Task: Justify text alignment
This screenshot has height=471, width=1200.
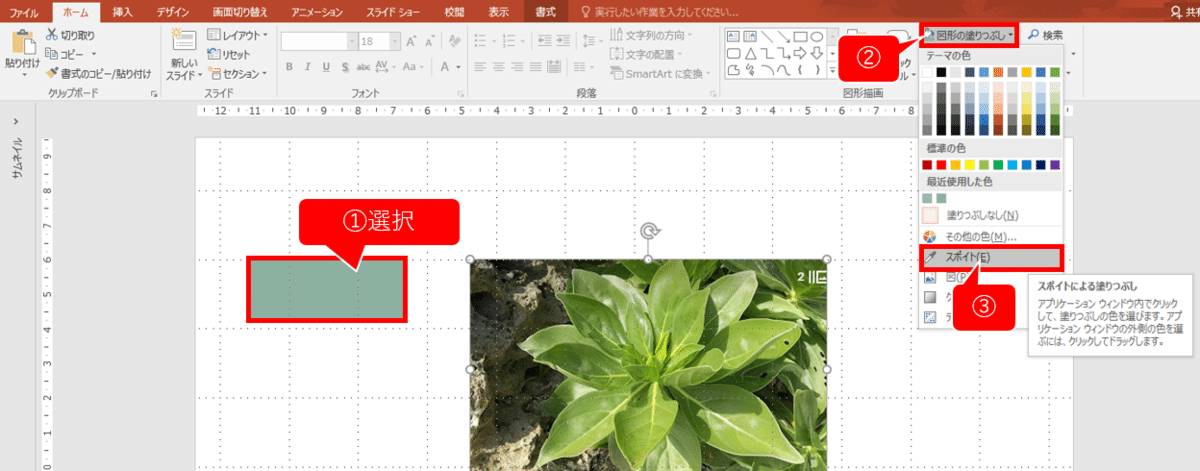Action: 538,66
